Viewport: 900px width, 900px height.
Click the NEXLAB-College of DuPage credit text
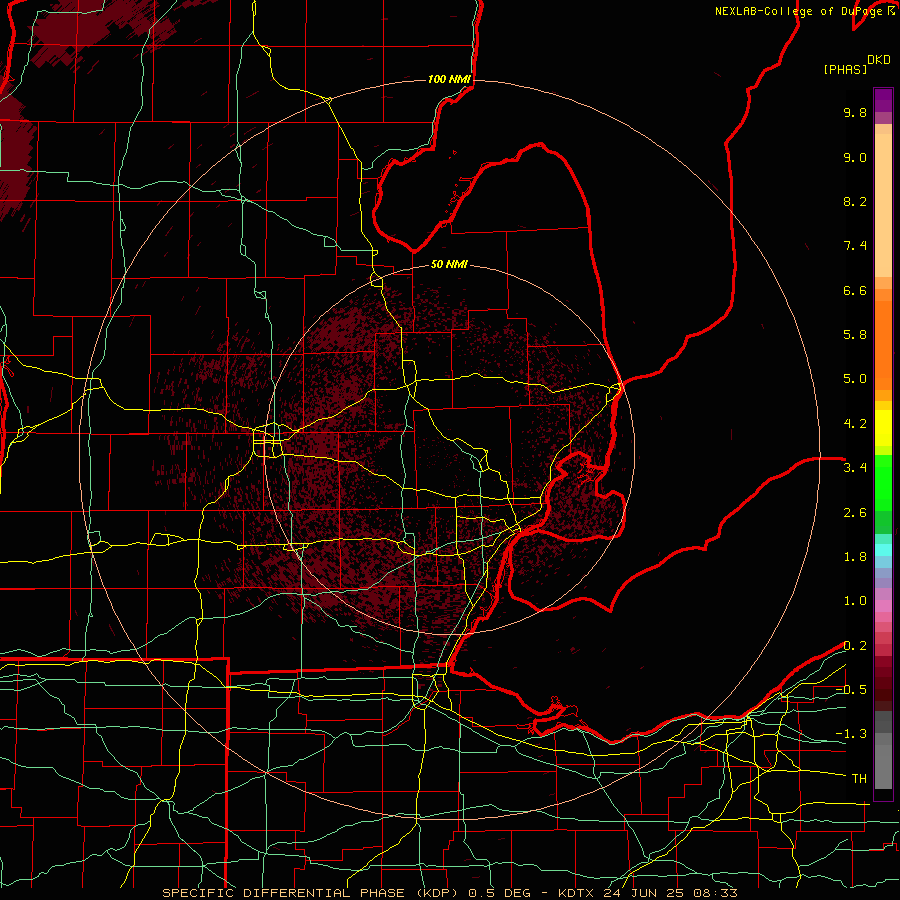coord(798,11)
